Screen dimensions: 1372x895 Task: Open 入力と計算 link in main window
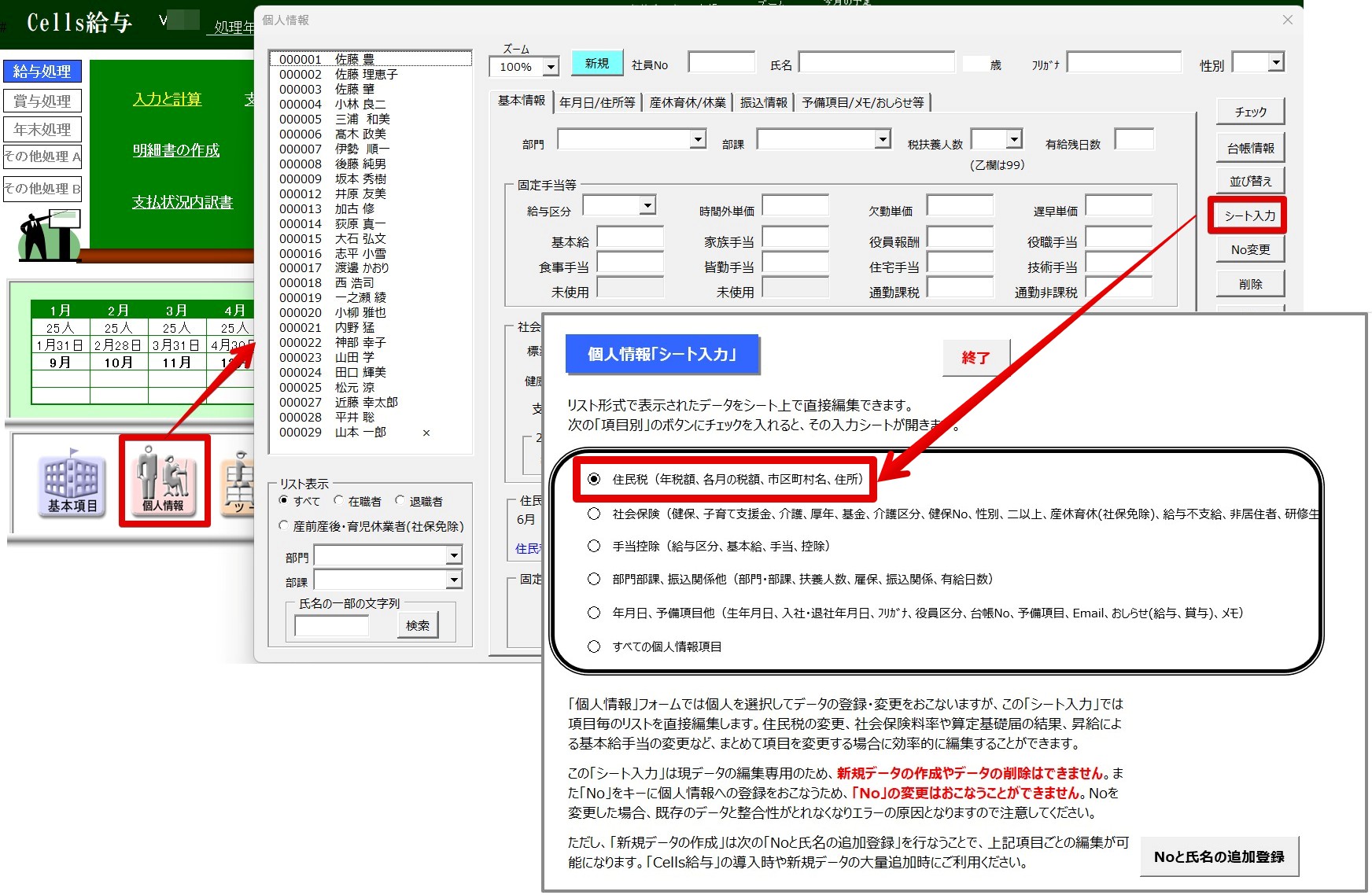coord(167,99)
